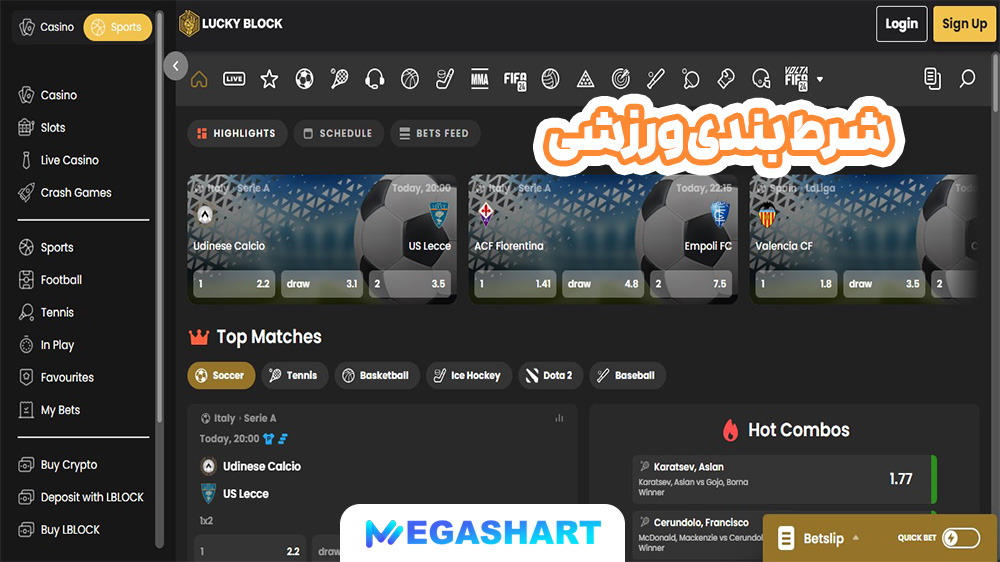The width and height of the screenshot is (1000, 562).
Task: Expand more sports dropdown arrow
Action: [820, 80]
